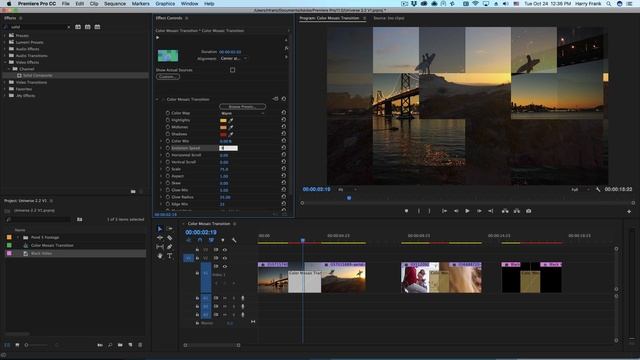Click Go to Out point button

tap(491, 211)
